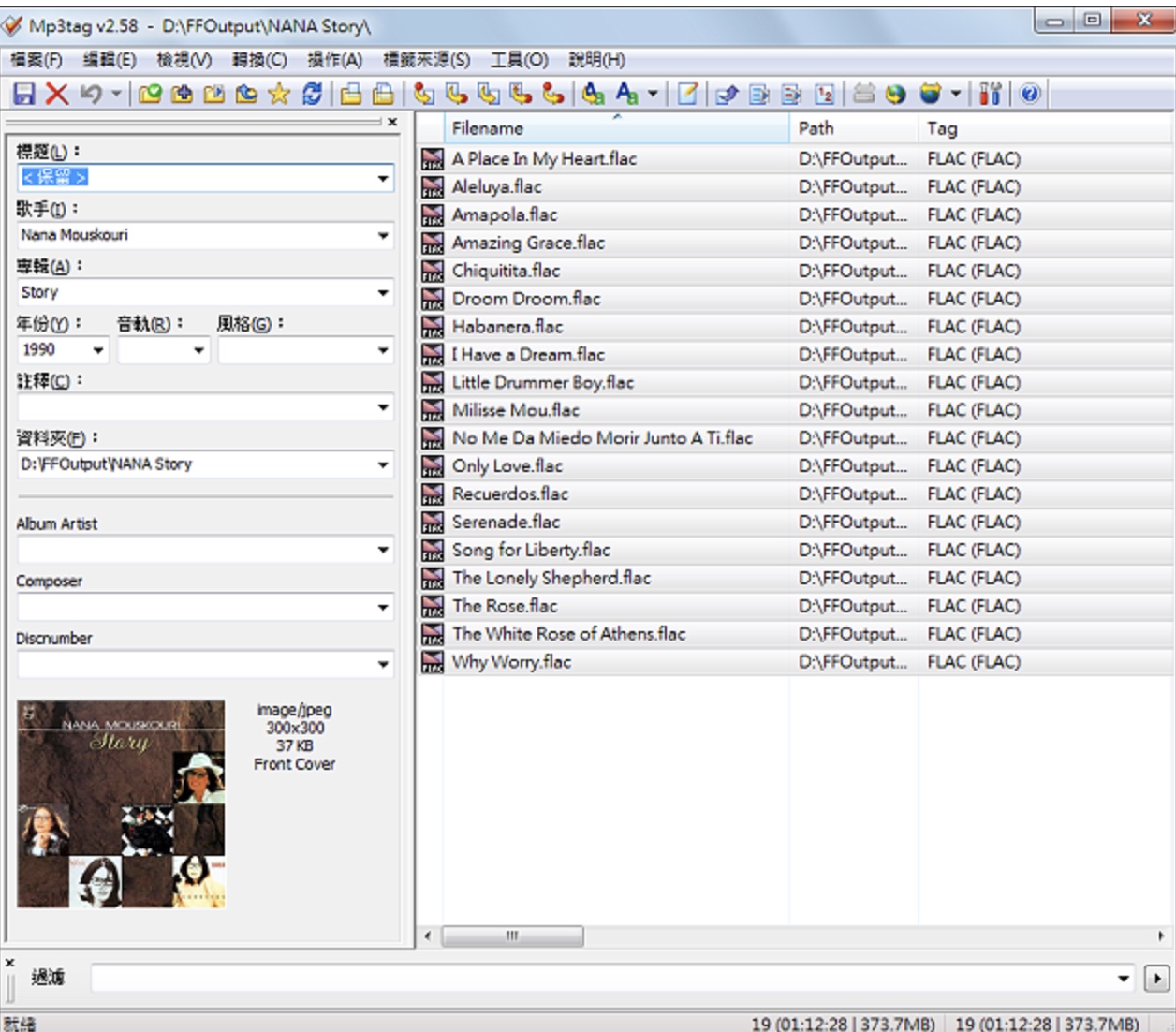The width and height of the screenshot is (1176, 1032).
Task: Close the filter bar with its x
Action: pos(9,962)
